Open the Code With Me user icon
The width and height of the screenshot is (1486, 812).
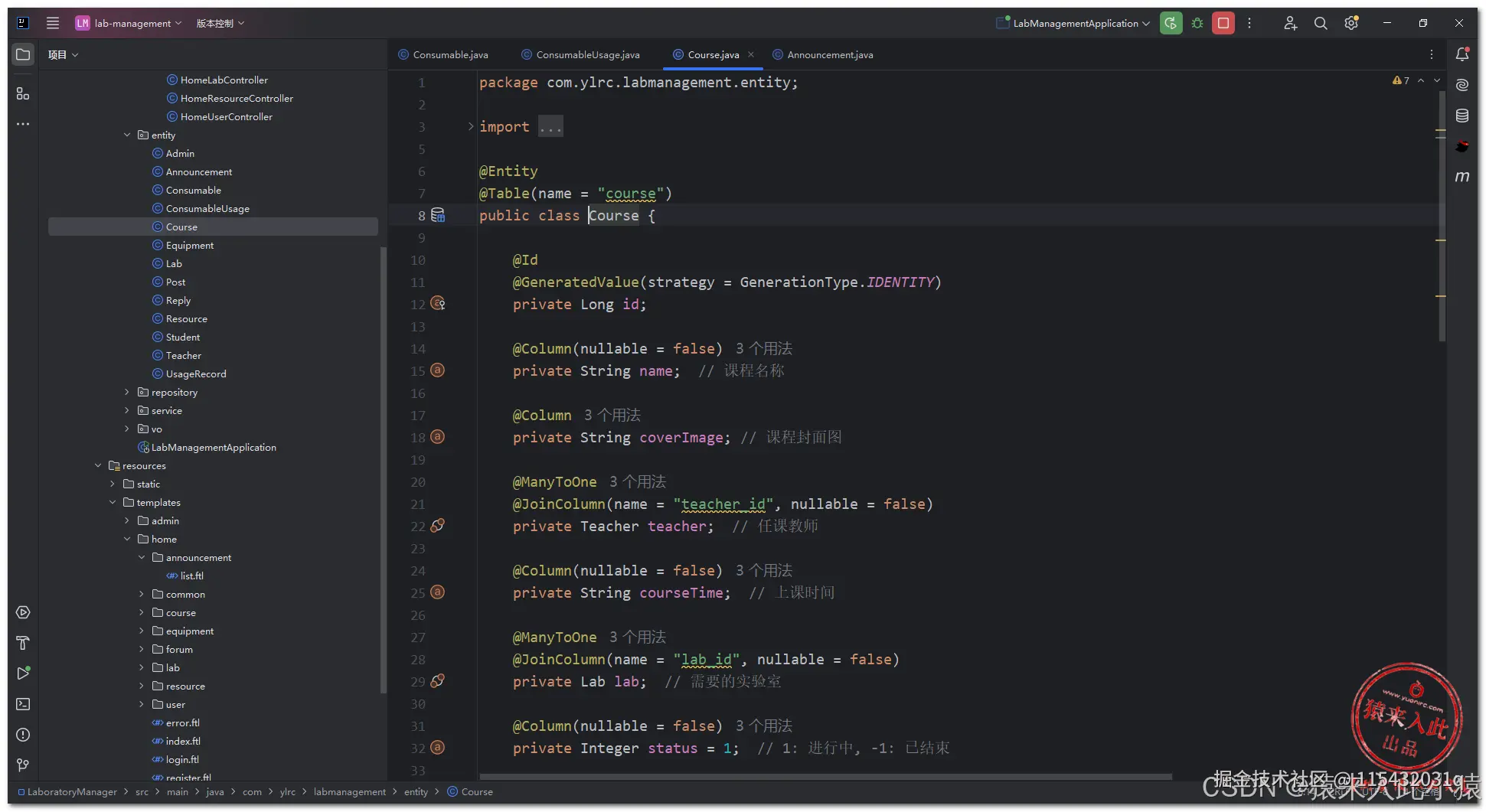point(1290,23)
